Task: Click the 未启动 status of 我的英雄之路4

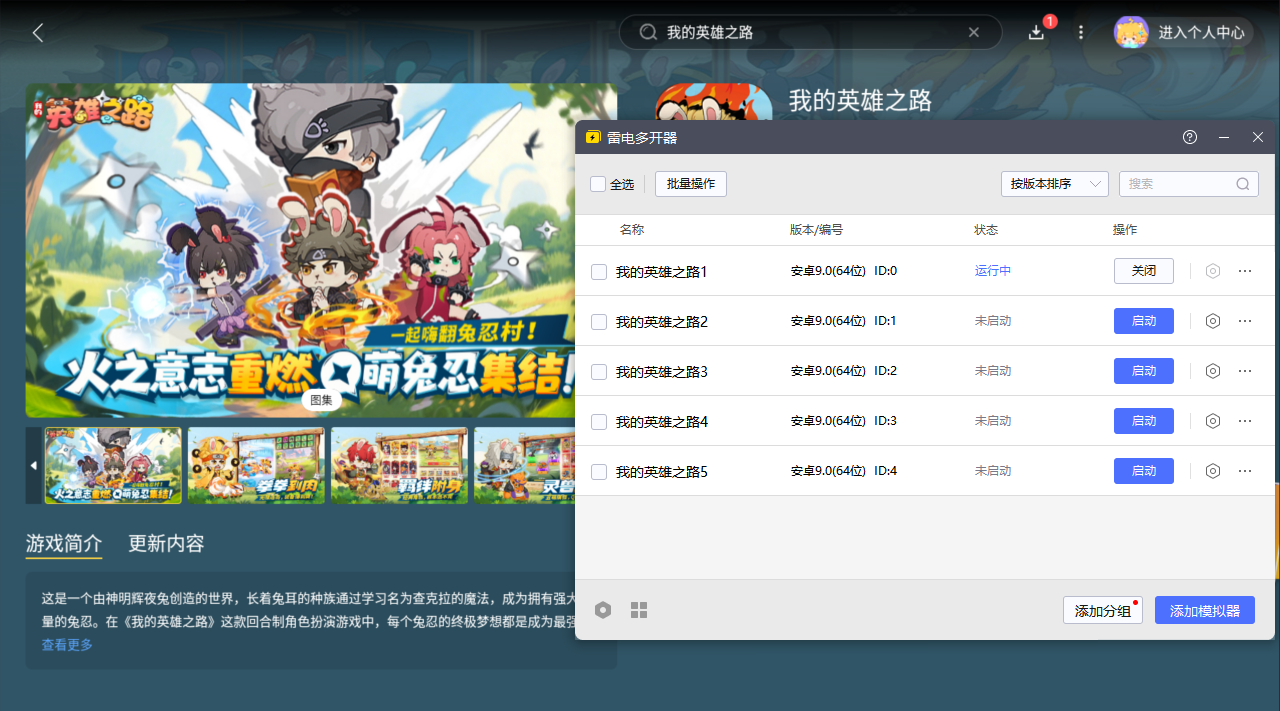Action: [993, 421]
